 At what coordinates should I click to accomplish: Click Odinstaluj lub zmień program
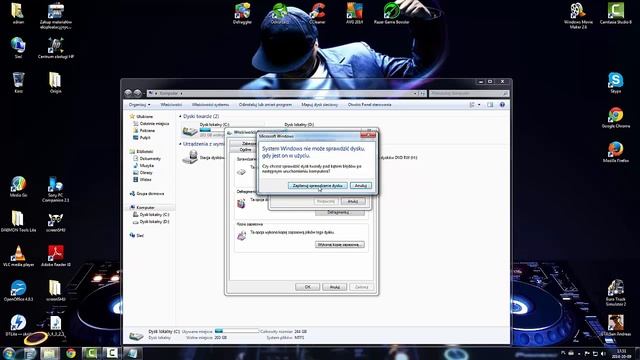[265, 105]
